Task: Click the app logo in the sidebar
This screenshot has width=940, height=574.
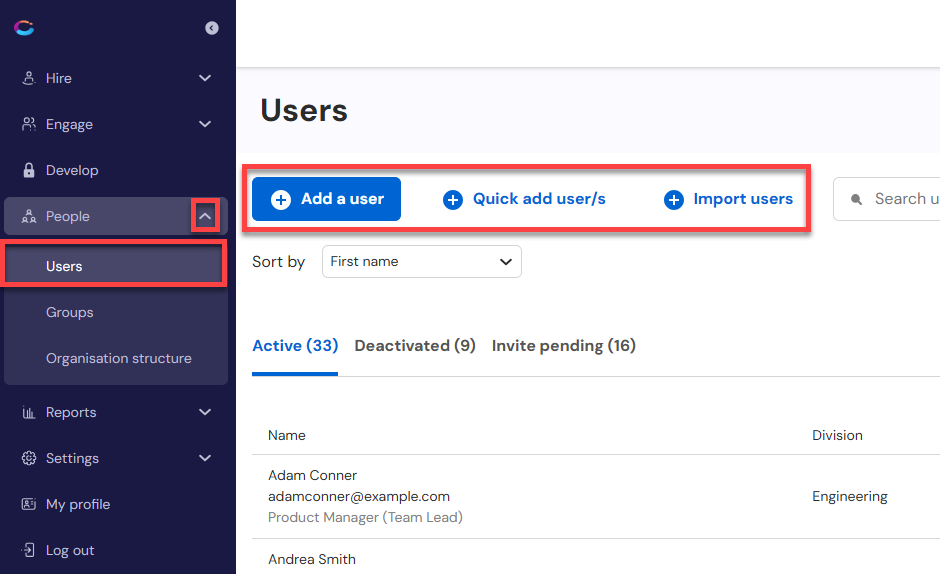Action: (25, 28)
